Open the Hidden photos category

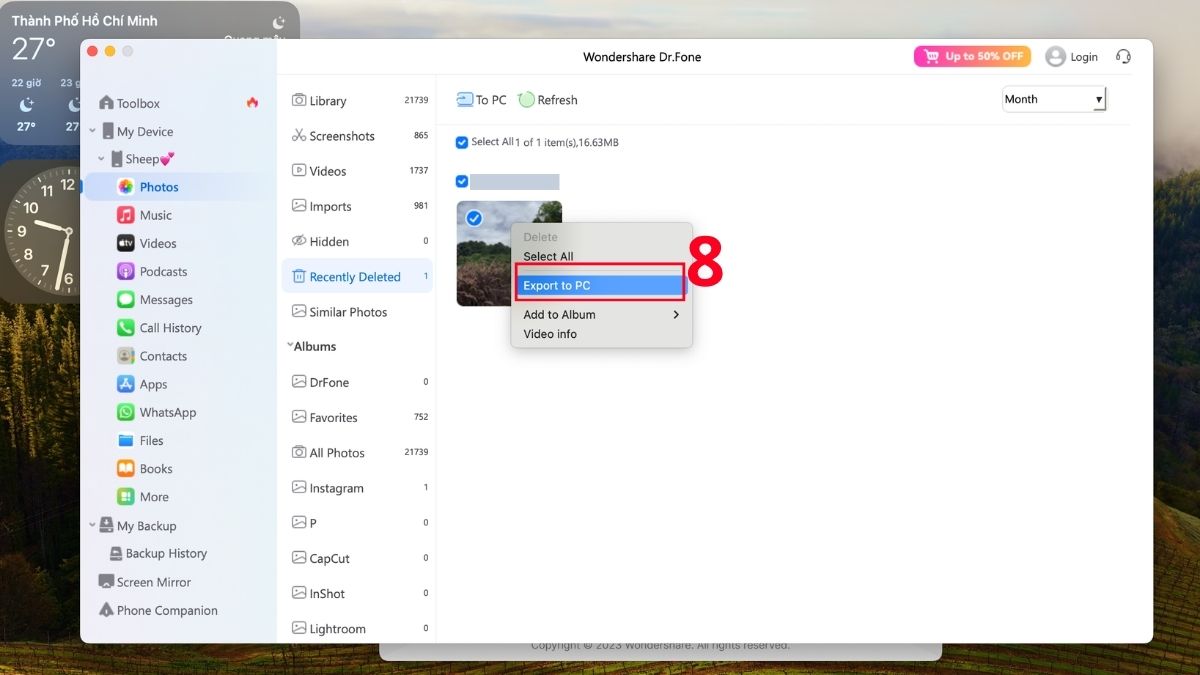(x=357, y=241)
